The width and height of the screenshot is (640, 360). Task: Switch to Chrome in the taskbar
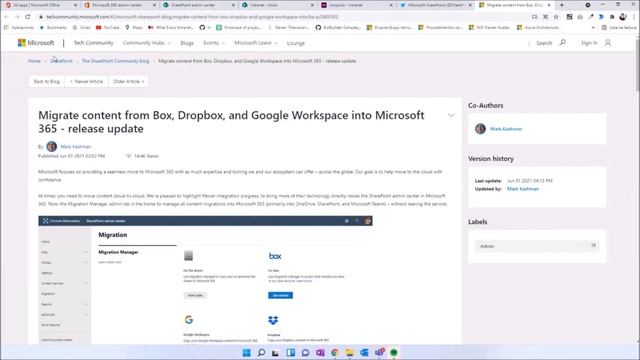click(x=335, y=353)
